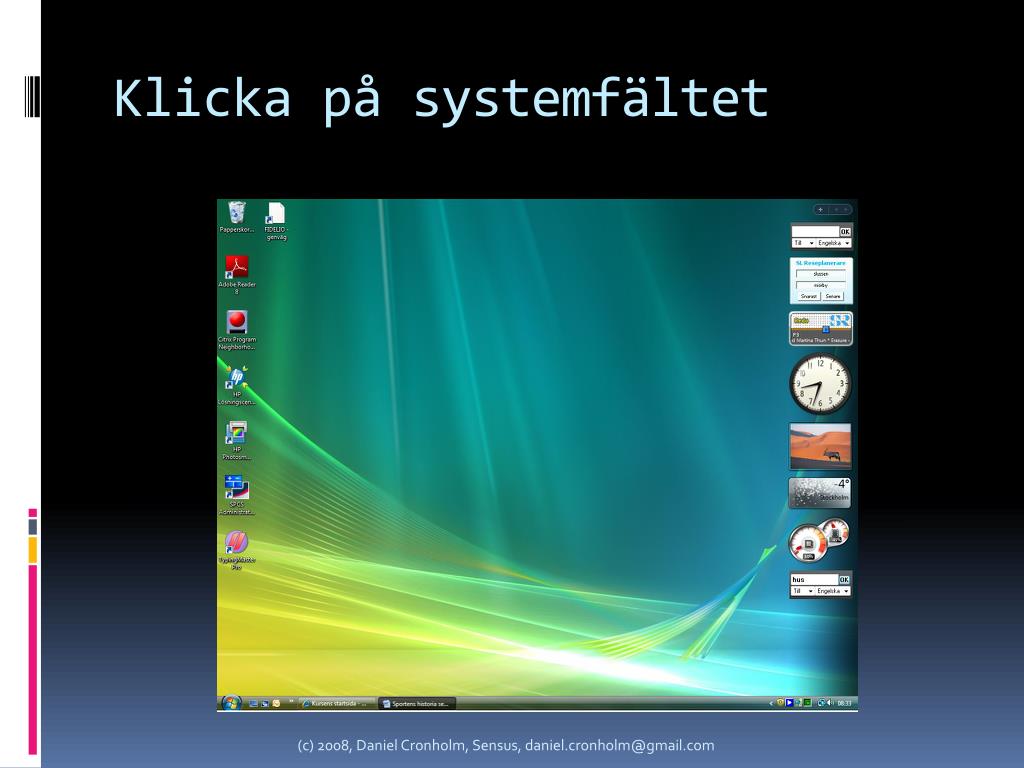Click the large CPU meter gauge
This screenshot has height=768, width=1024.
click(x=808, y=543)
